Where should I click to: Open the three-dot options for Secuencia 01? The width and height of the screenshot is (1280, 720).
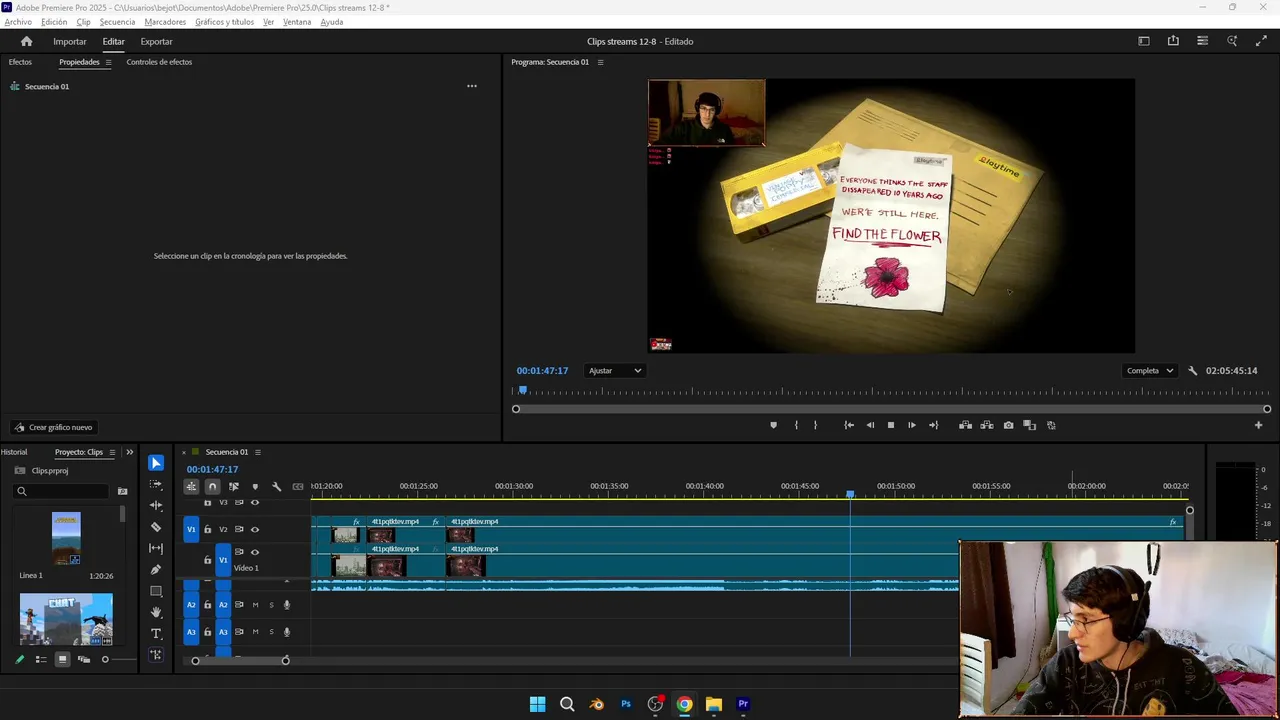472,86
